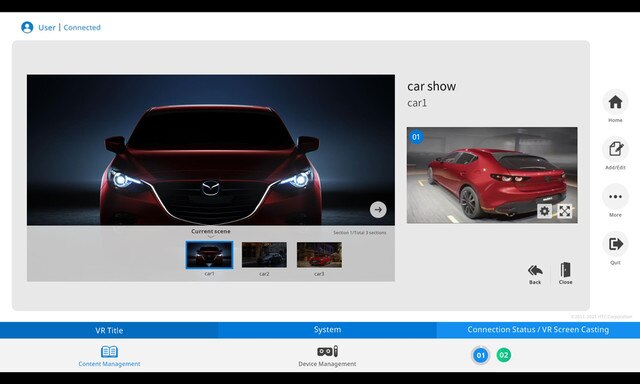Screen dimensions: 640x384
Task: Click the Back arrow icon
Action: click(x=535, y=270)
